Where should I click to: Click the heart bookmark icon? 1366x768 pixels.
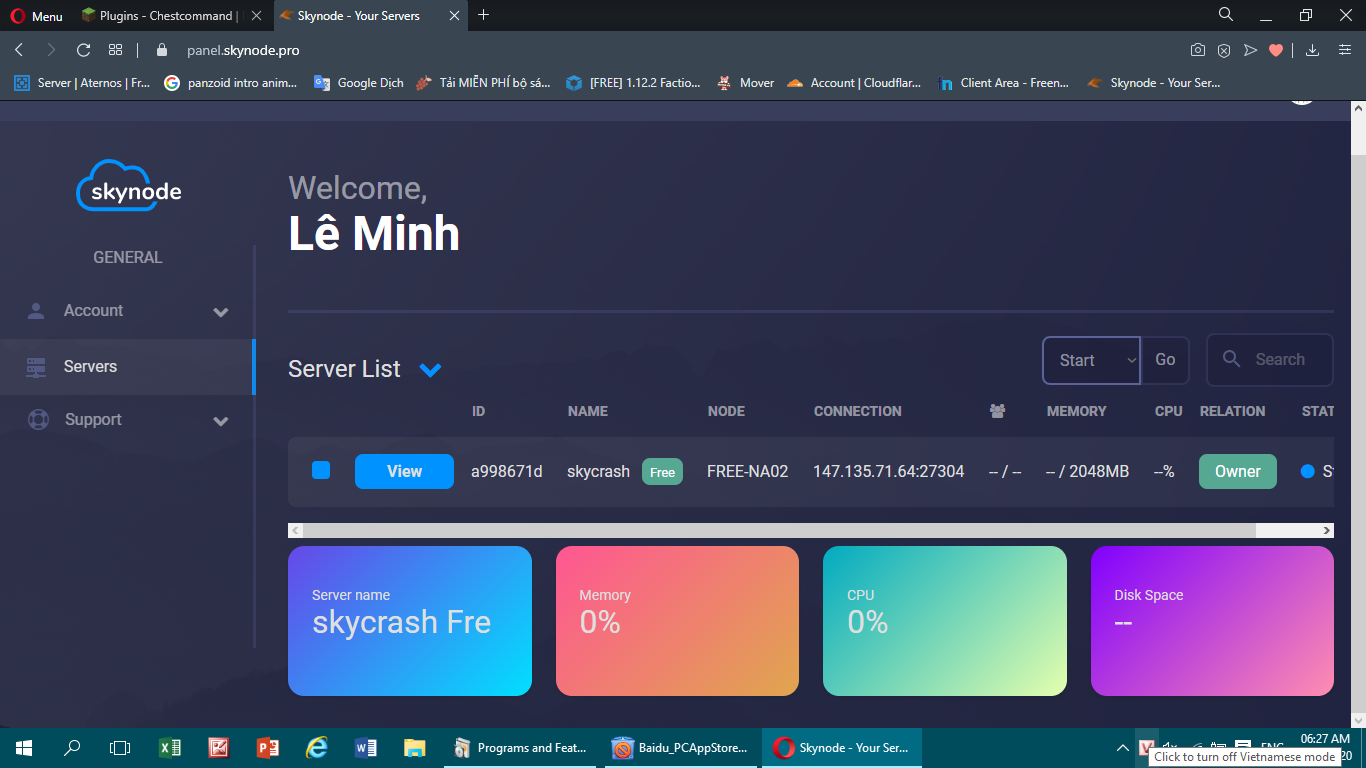click(x=1276, y=50)
